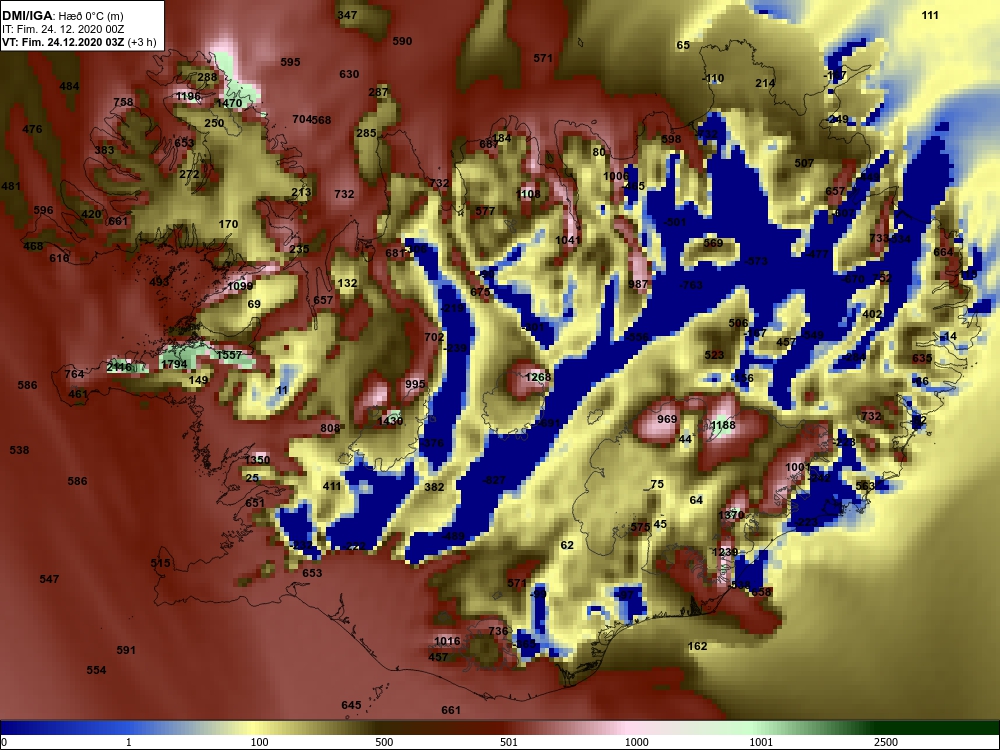Click the 'DMI/IGA: Hæð 0°C (m)' title text
The image size is (1000, 750).
[62, 16]
